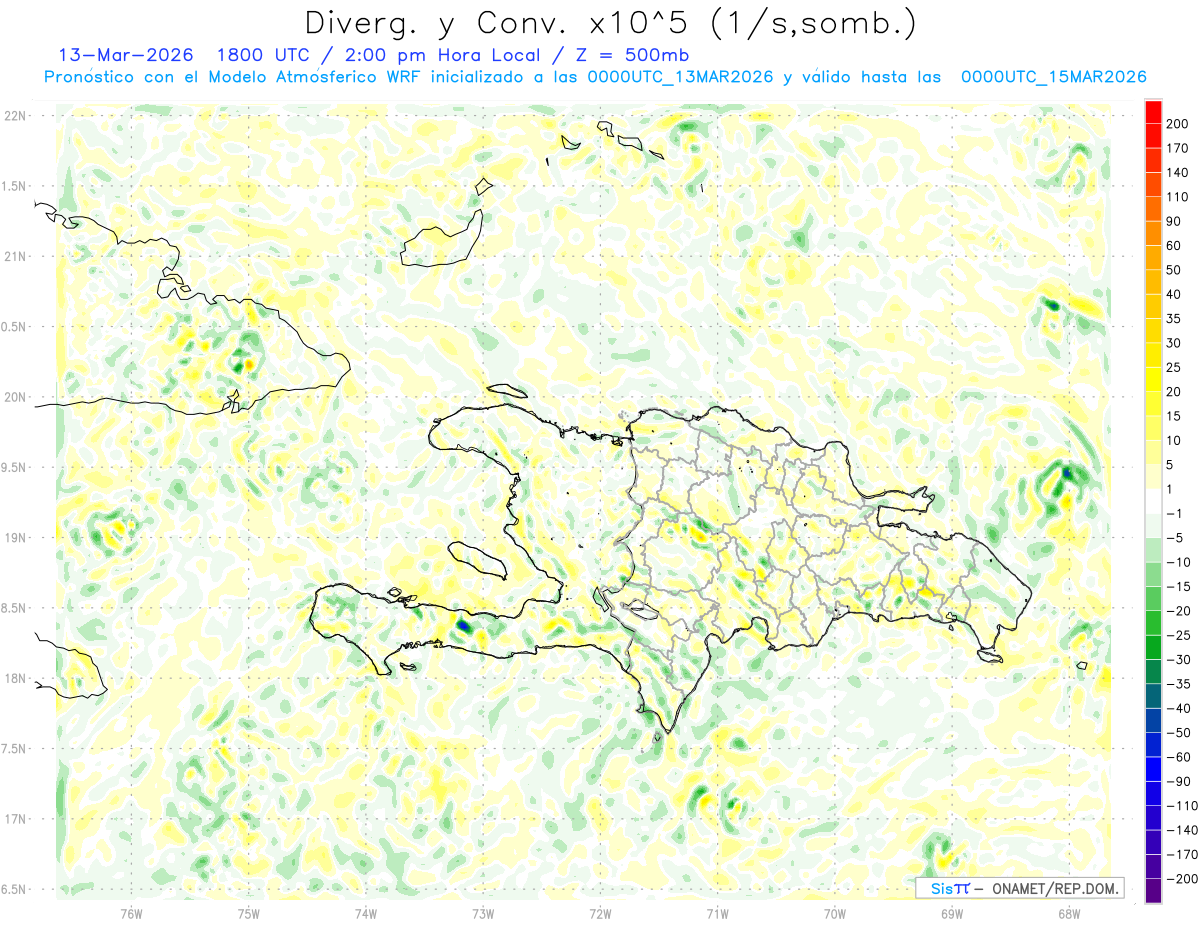Click the '-10' colorbar value
Screen dimensions: 1200x927
(1179, 562)
